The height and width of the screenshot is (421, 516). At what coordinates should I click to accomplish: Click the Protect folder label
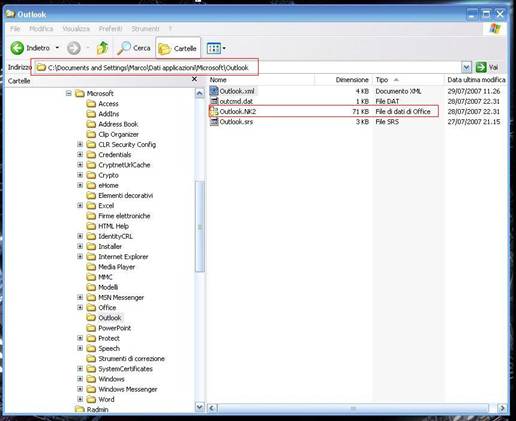pos(109,338)
